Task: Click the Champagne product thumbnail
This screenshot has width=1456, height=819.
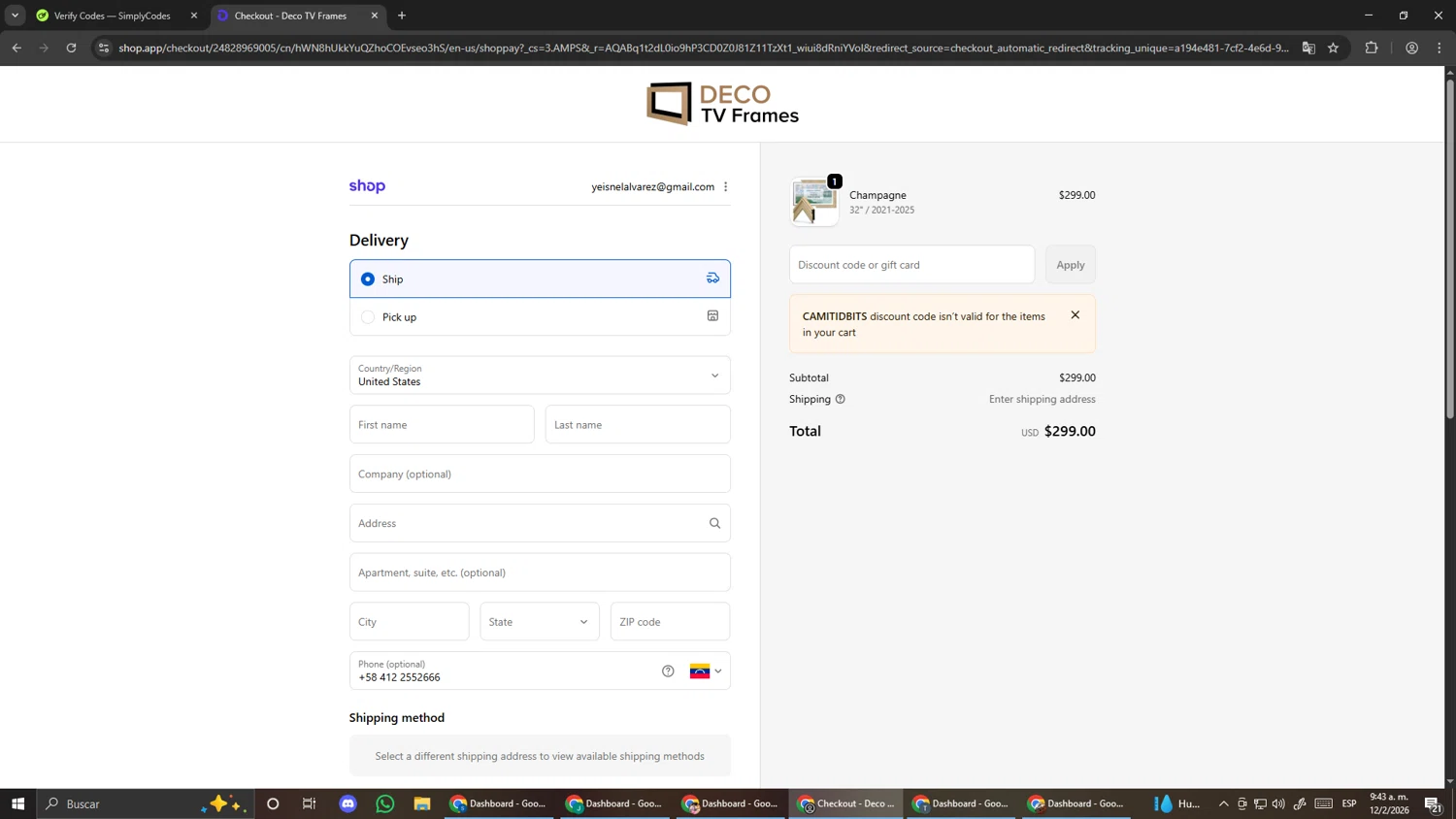Action: (814, 202)
